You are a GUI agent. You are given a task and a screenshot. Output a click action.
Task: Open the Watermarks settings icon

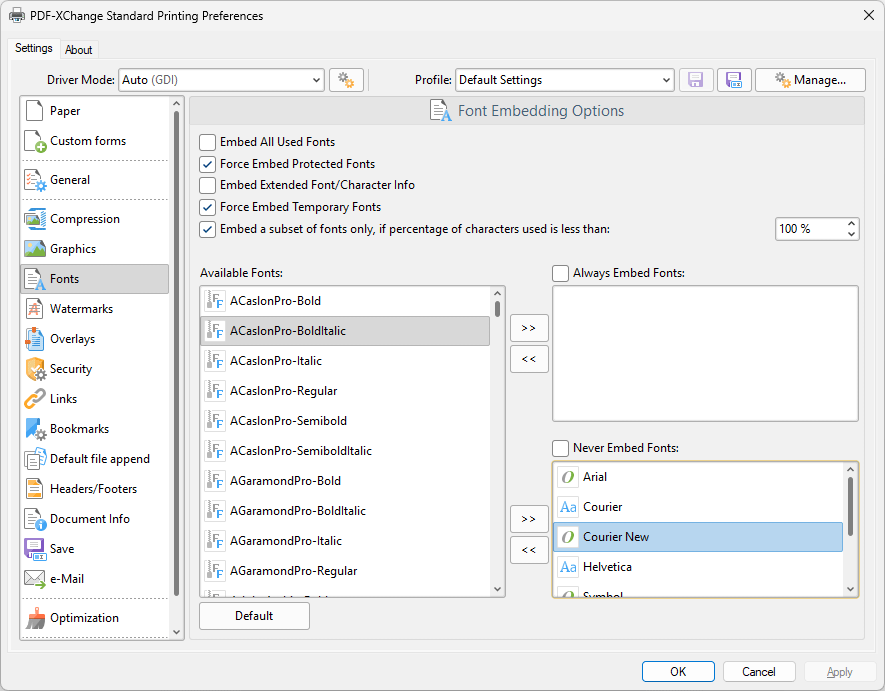click(x=35, y=309)
